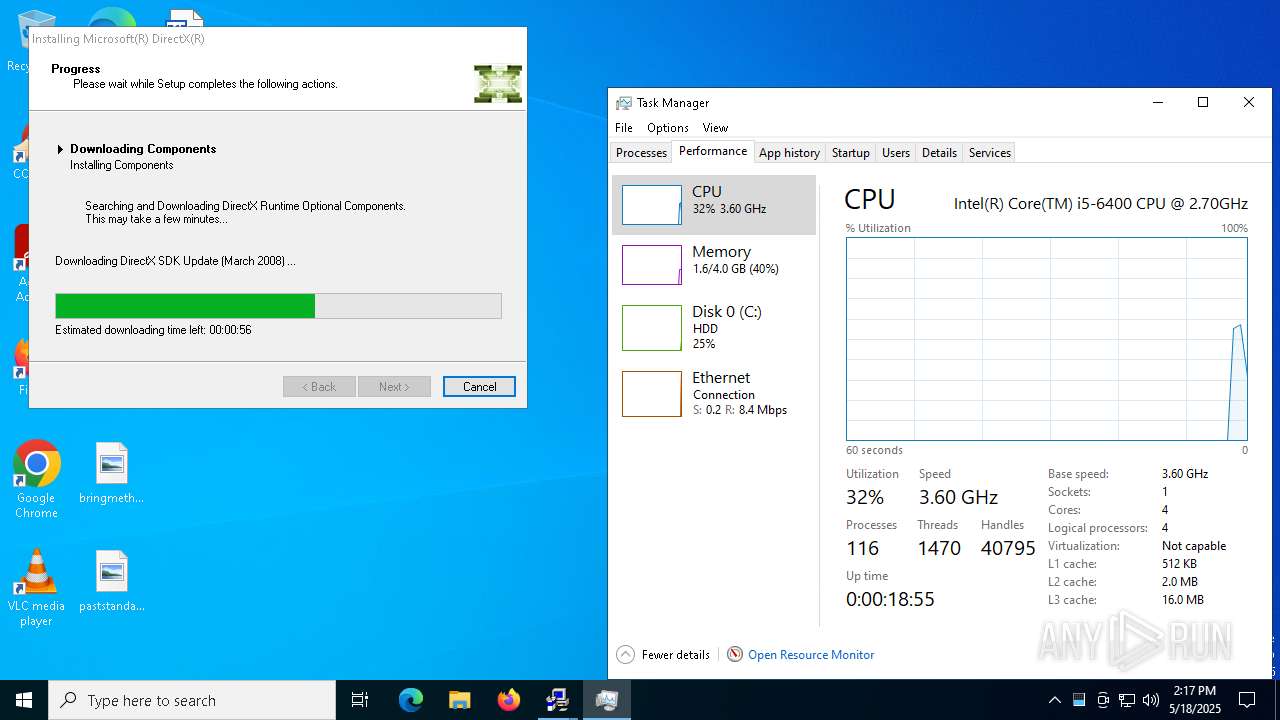
Task: Click the Threads value 1470
Action: coord(939,548)
